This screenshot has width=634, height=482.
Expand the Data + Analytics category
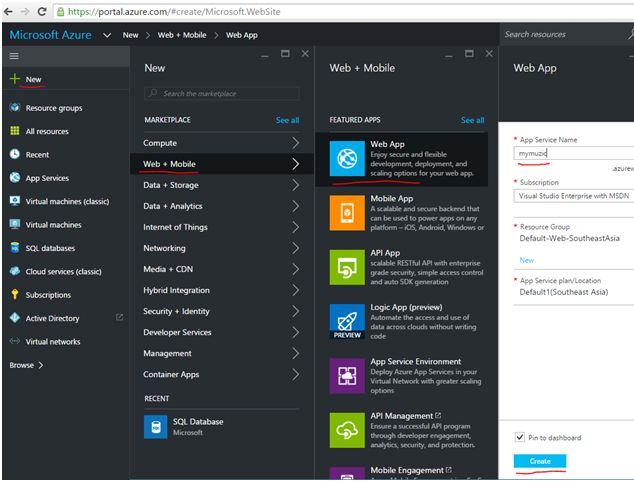click(222, 206)
